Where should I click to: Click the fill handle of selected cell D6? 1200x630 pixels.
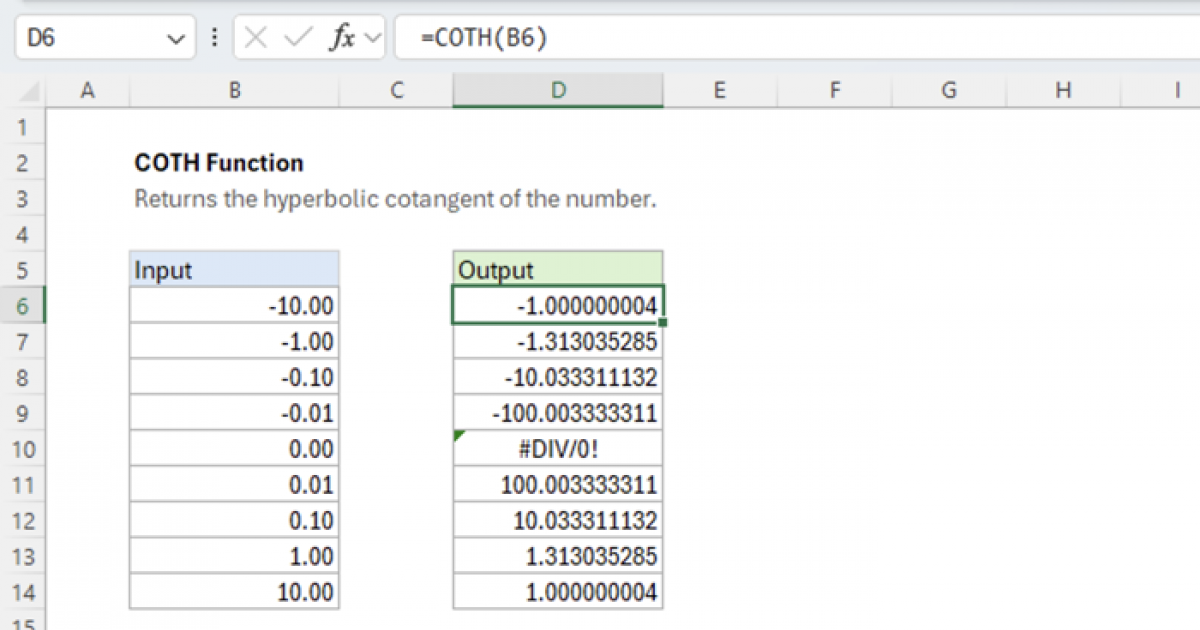click(x=662, y=320)
